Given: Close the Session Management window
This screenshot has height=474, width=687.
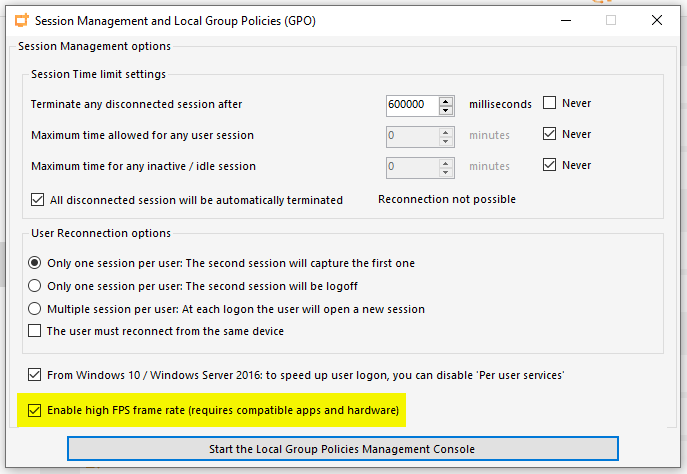Looking at the screenshot, I should [656, 20].
